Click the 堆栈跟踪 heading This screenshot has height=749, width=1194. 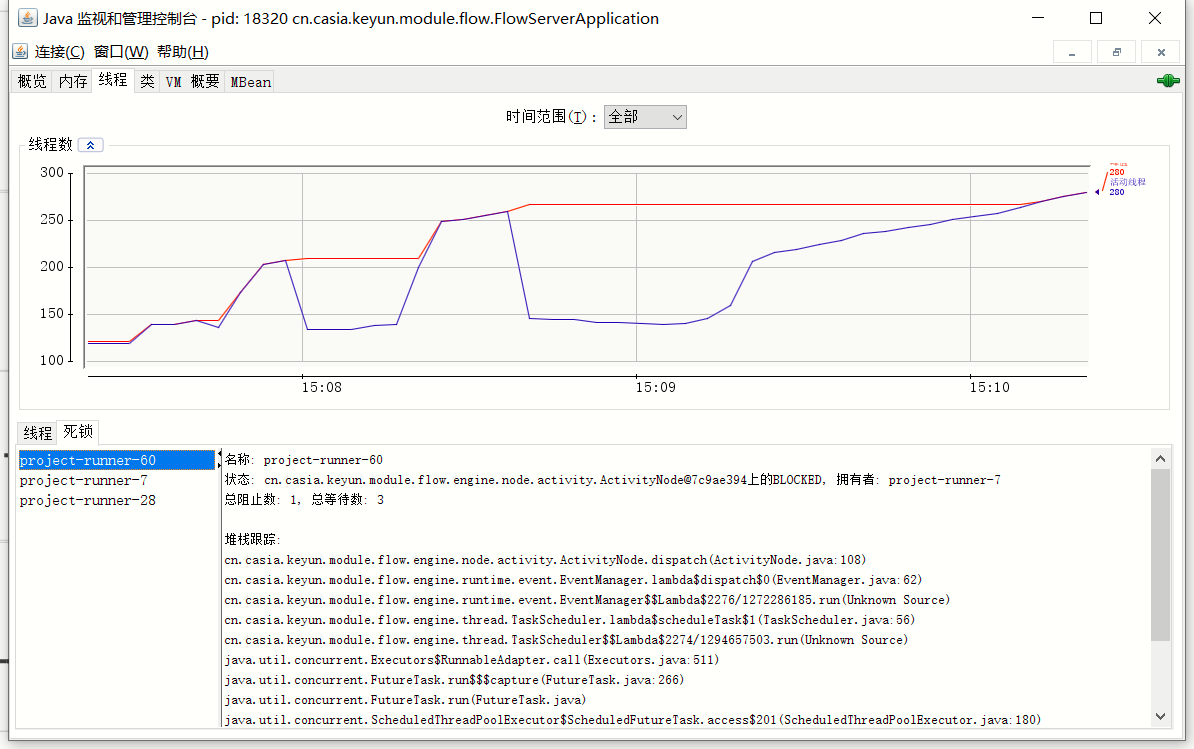tap(252, 539)
